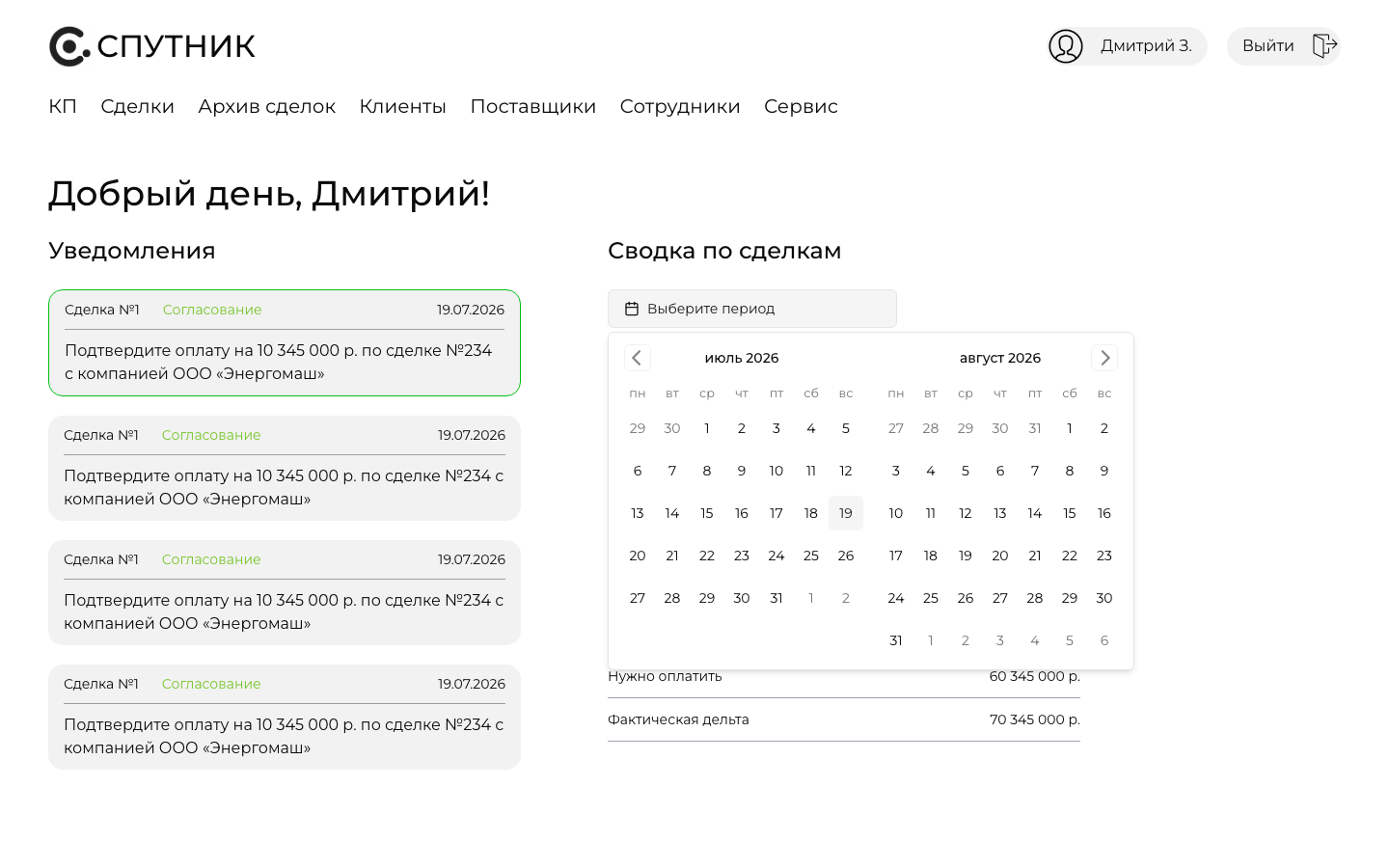Screen dimensions: 1389x868
Task: Click the Выйти button
Action: point(1284,46)
